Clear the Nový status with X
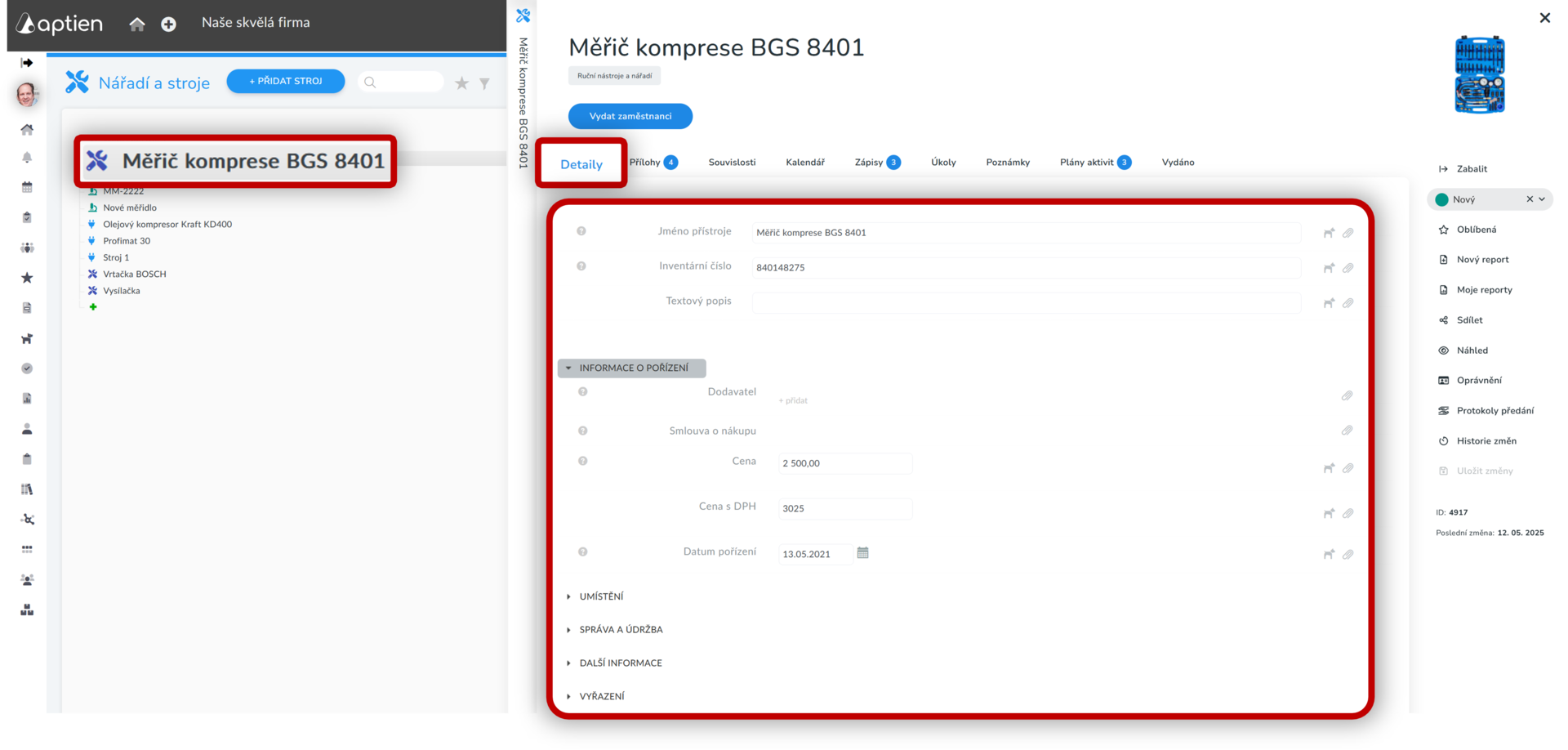Image resolution: width=1568 pixels, height=750 pixels. click(x=1529, y=199)
